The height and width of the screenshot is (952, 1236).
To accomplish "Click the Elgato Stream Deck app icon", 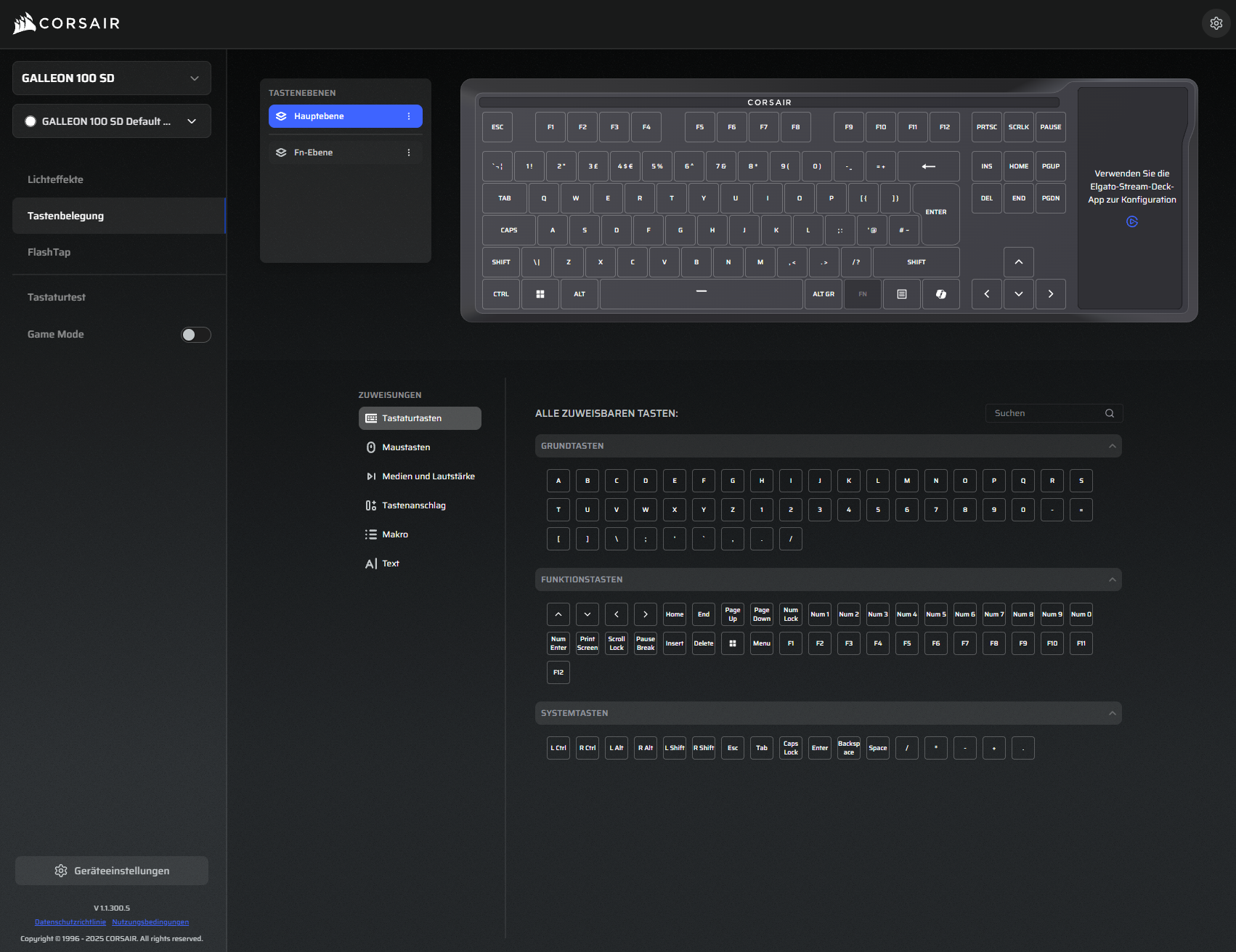I will (1131, 221).
